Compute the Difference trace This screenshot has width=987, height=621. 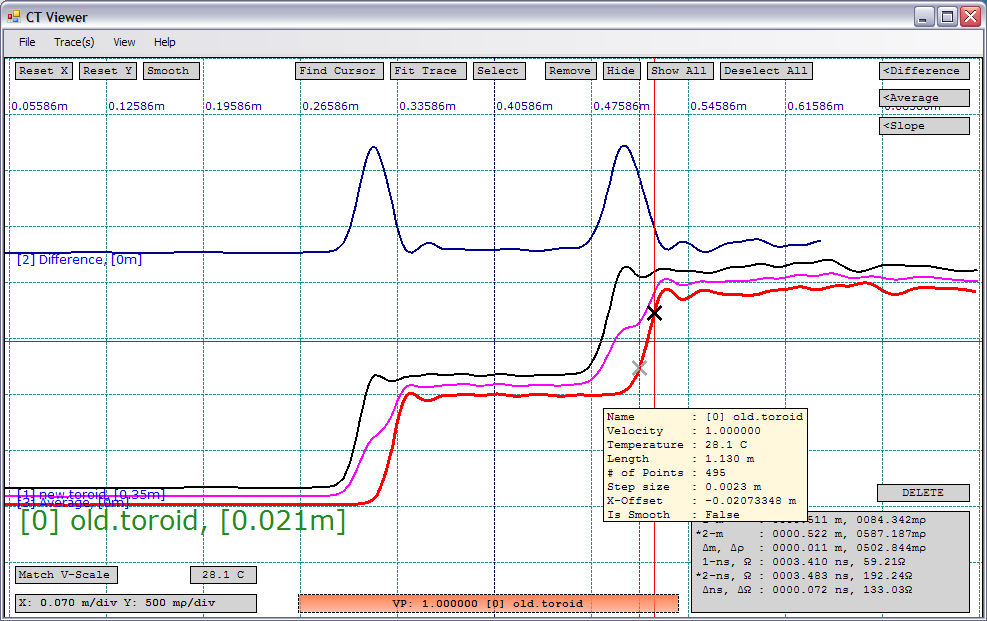click(x=923, y=70)
